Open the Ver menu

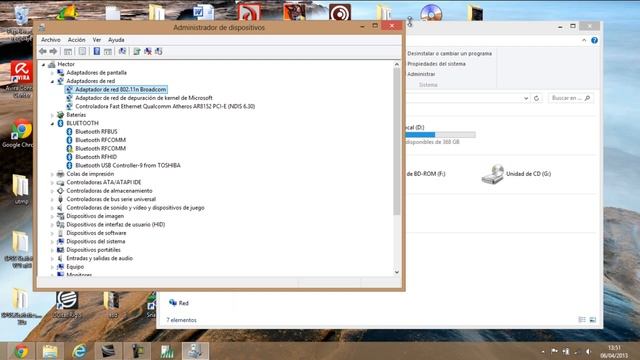point(96,40)
